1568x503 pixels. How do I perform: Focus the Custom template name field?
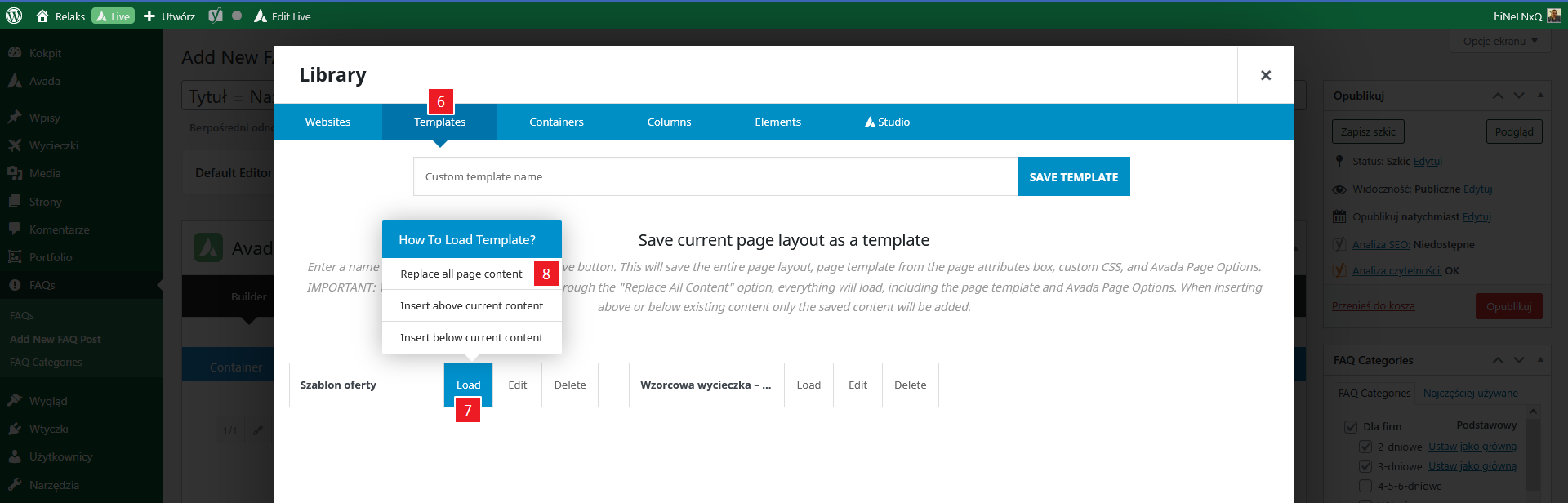point(715,176)
